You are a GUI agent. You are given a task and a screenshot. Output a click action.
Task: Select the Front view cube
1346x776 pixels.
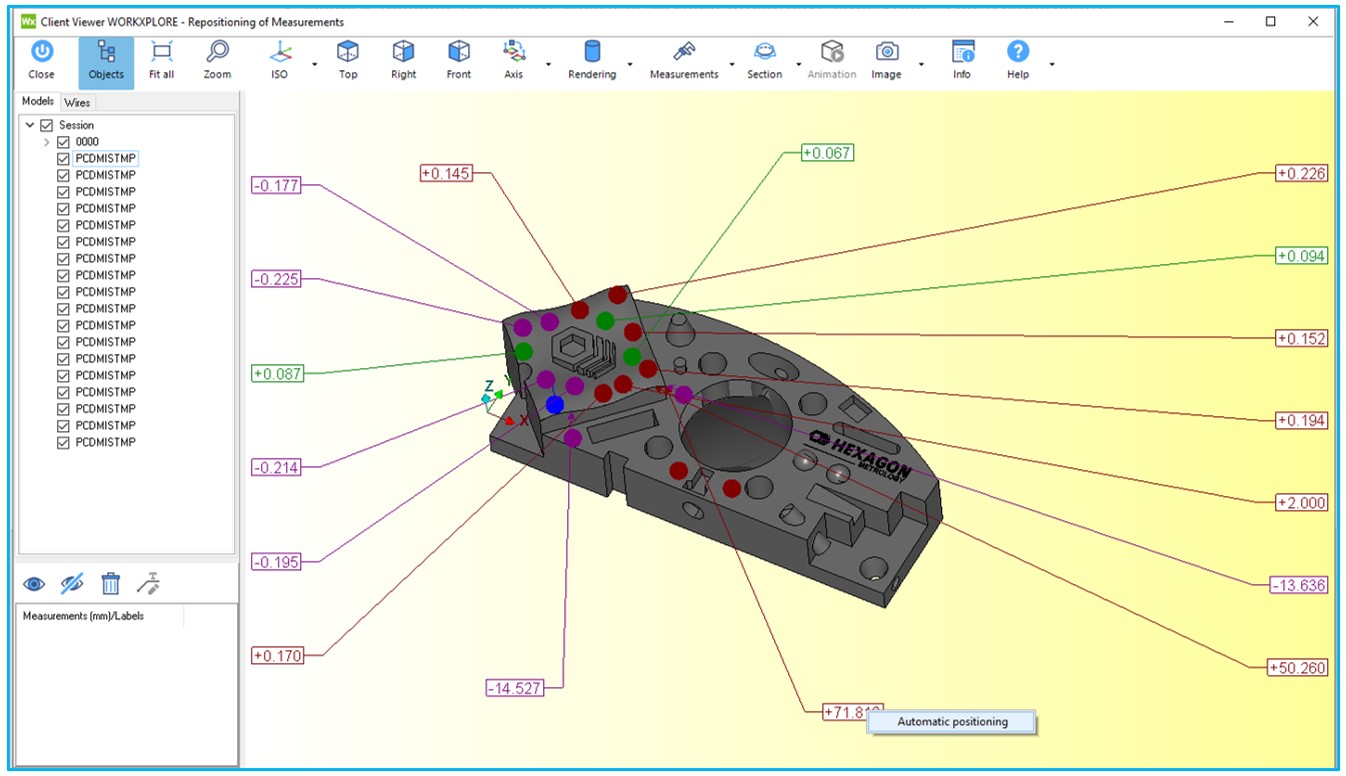coord(459,51)
